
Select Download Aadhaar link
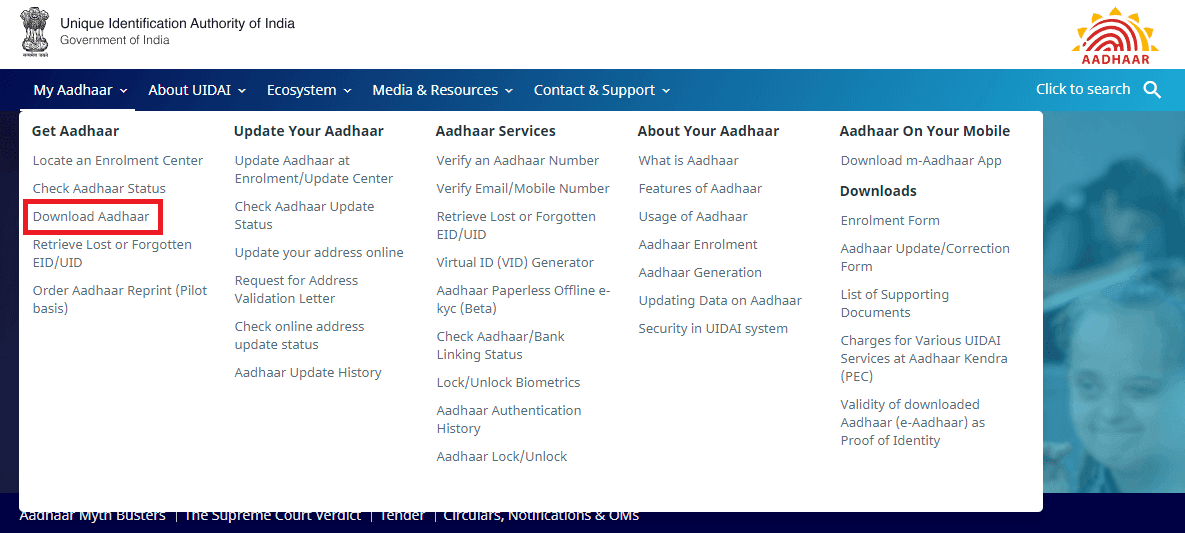[91, 216]
